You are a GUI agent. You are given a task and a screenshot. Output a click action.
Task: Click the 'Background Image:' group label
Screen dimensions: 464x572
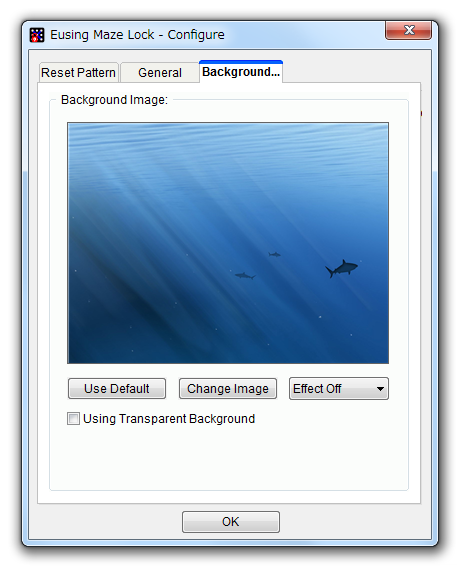tap(115, 100)
